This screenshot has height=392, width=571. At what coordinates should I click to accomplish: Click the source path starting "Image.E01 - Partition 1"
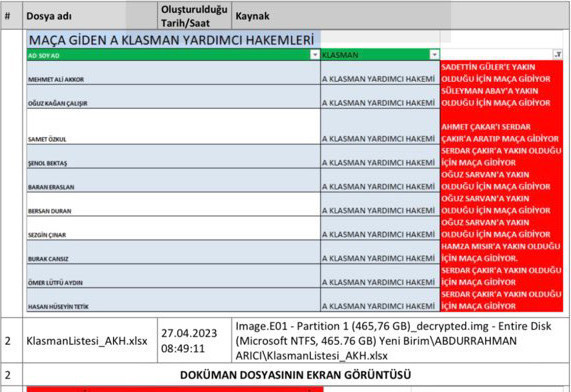393,341
